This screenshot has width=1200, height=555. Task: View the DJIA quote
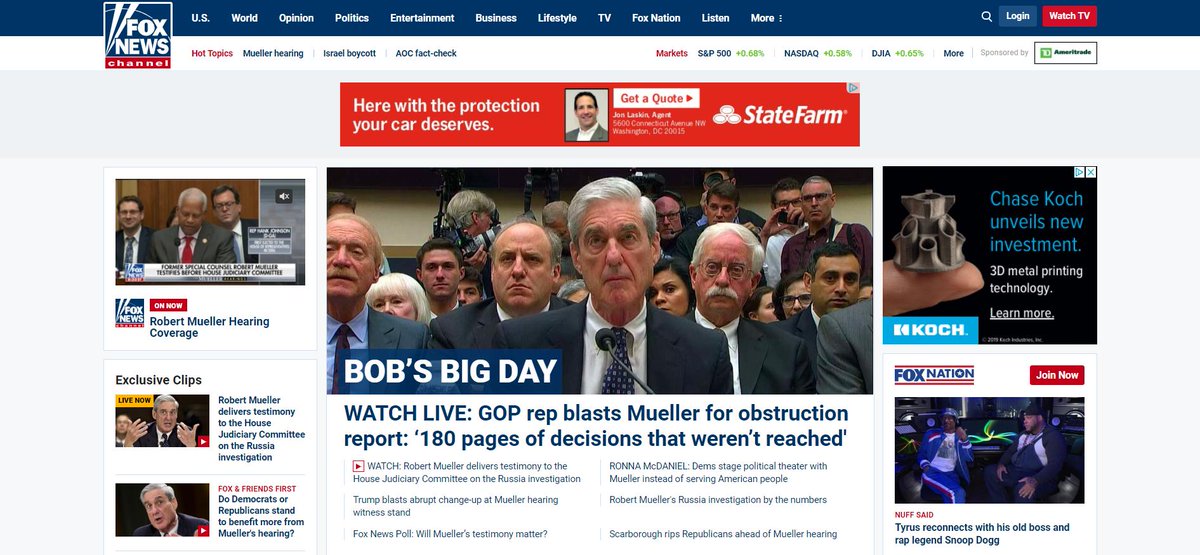pyautogui.click(x=898, y=53)
